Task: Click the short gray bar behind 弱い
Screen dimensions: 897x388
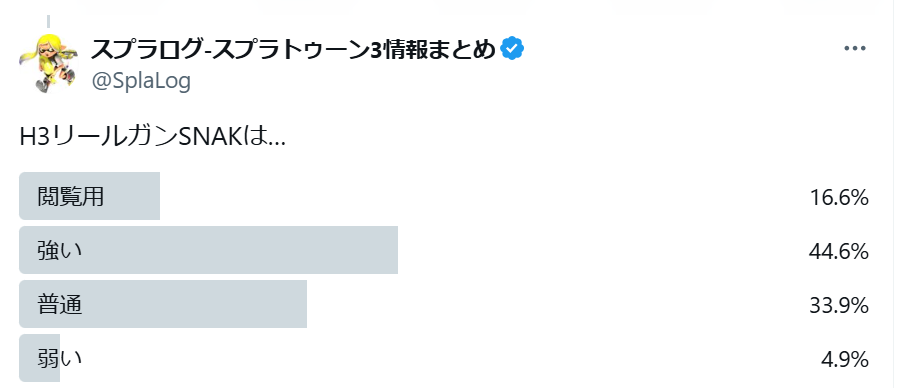Action: pyautogui.click(x=39, y=358)
